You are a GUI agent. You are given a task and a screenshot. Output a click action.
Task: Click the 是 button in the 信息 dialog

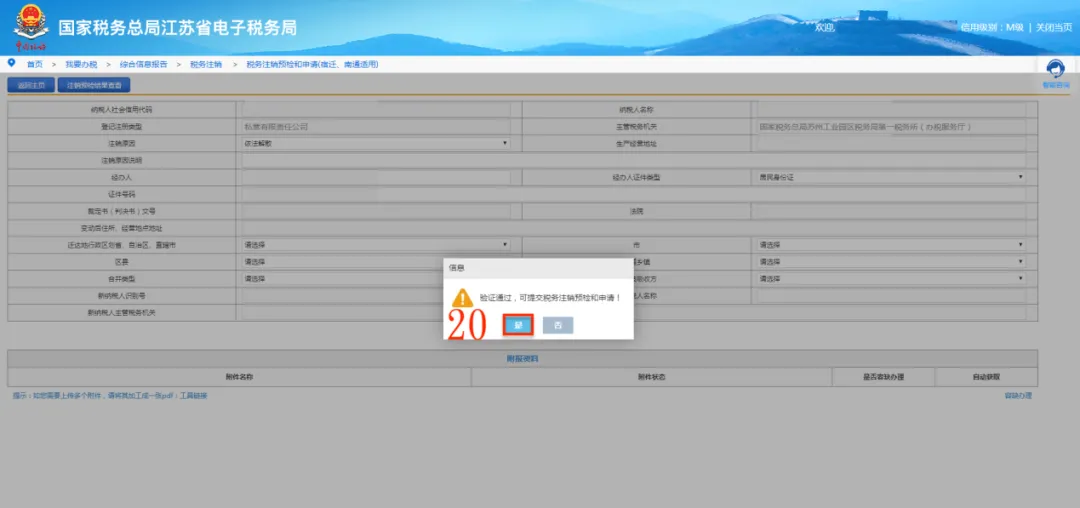pos(518,325)
